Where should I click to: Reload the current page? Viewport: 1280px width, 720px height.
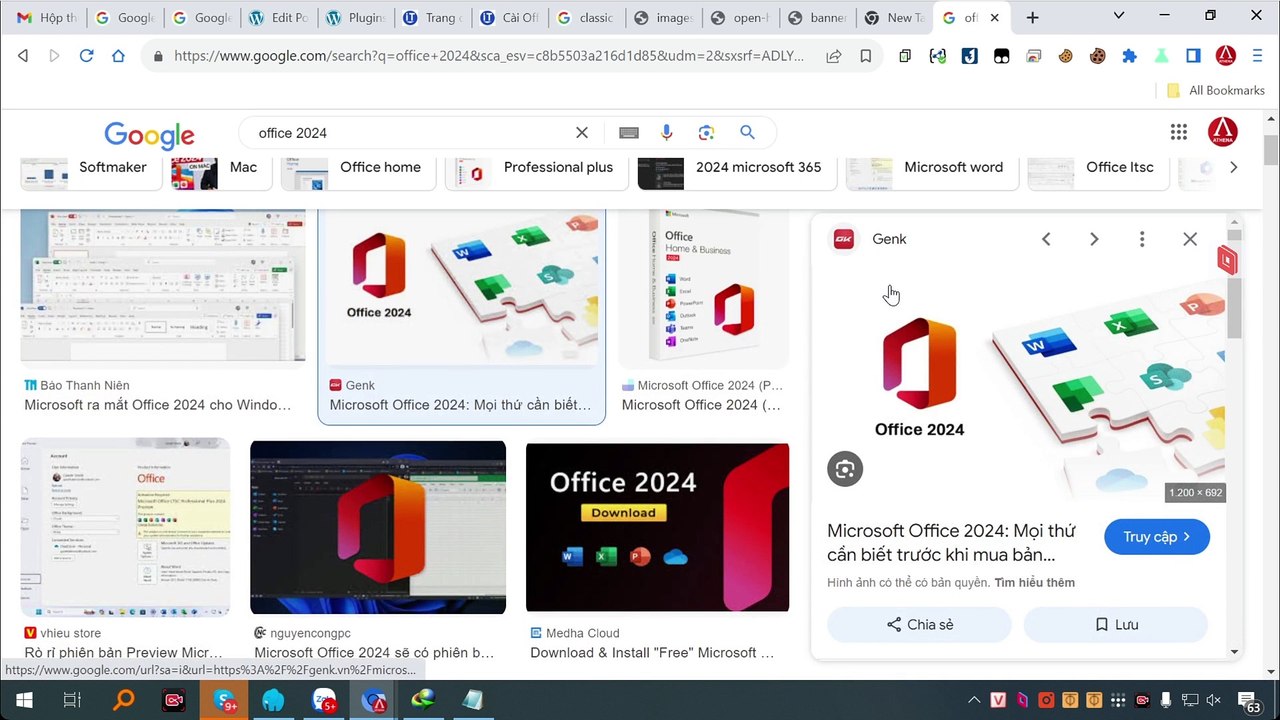pos(86,56)
